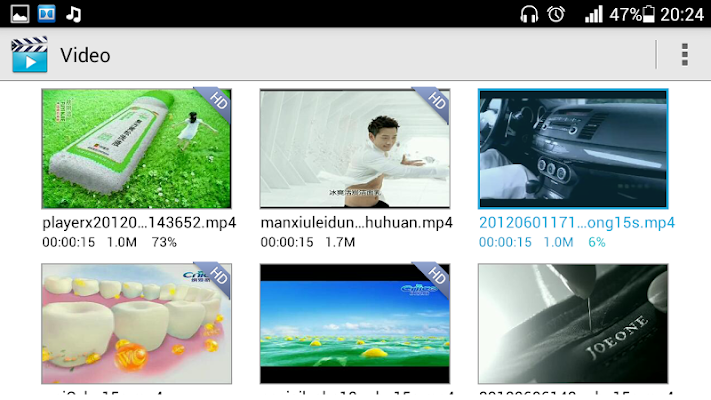Tap the 6% progress value under highlighted video

597,242
